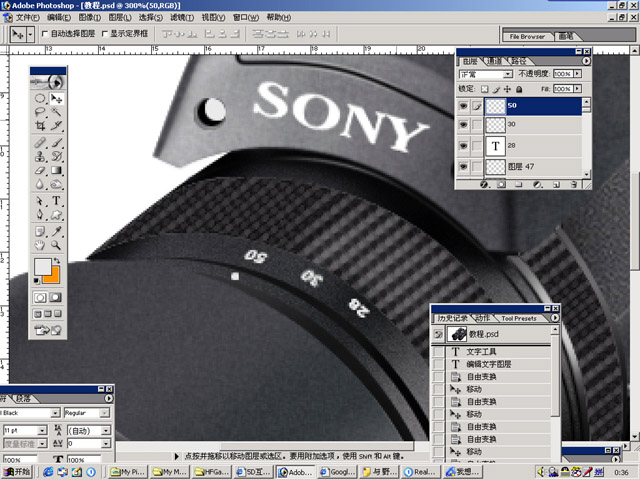Select the history state named 编辑文字图层

[x=491, y=364]
